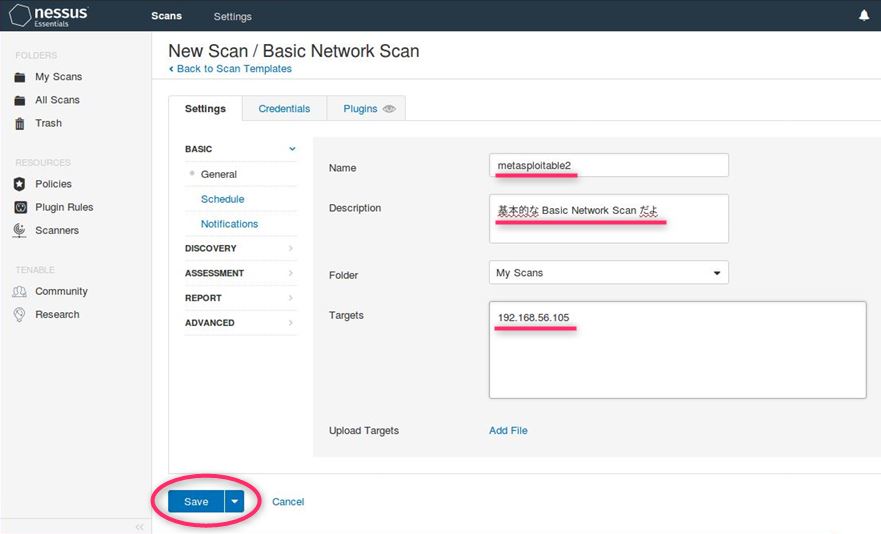881x534 pixels.
Task: Switch to the Credentials tab
Action: (284, 108)
